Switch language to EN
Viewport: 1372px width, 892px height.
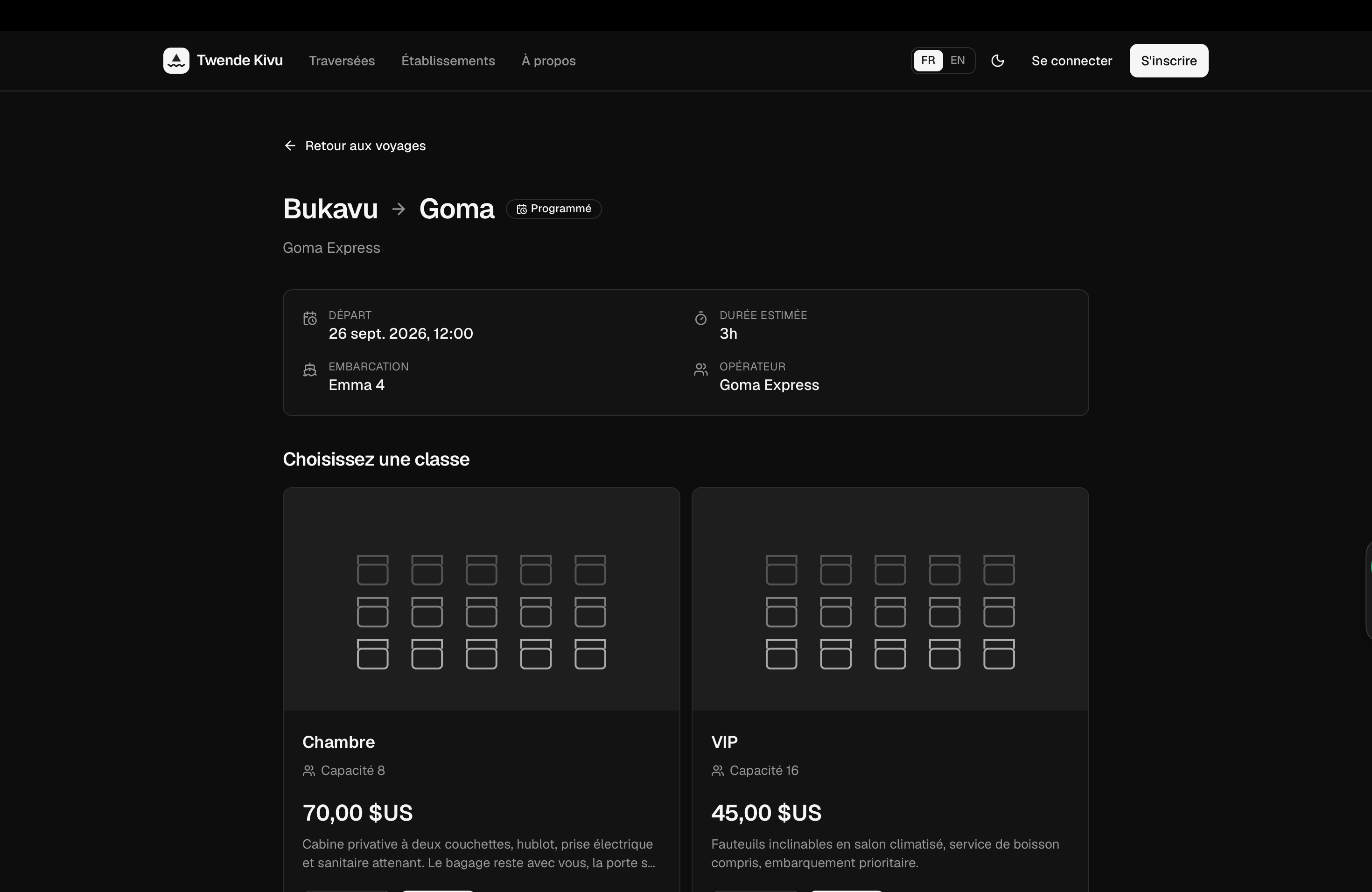(x=958, y=61)
